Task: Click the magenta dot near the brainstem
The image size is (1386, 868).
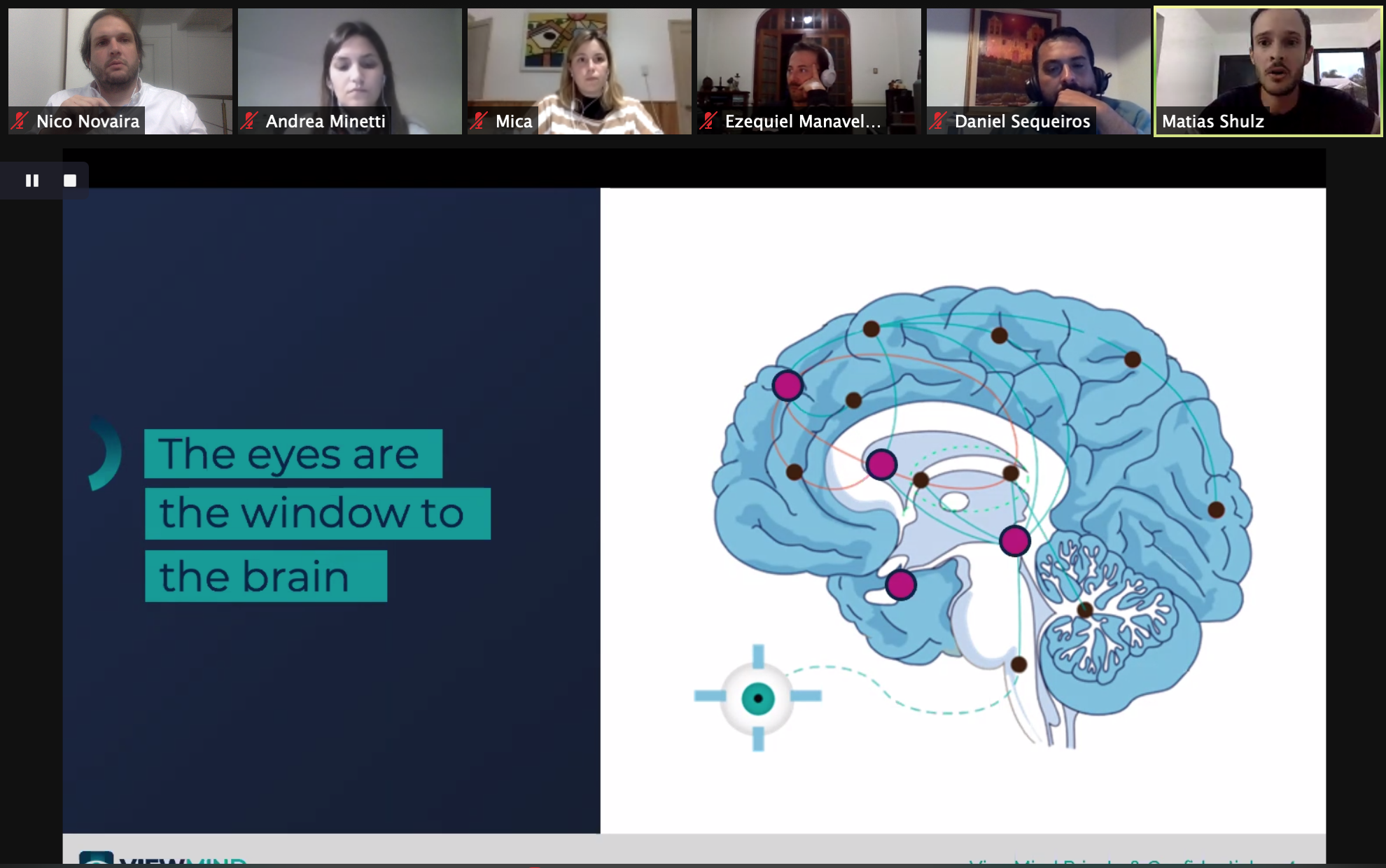Action: [1014, 540]
